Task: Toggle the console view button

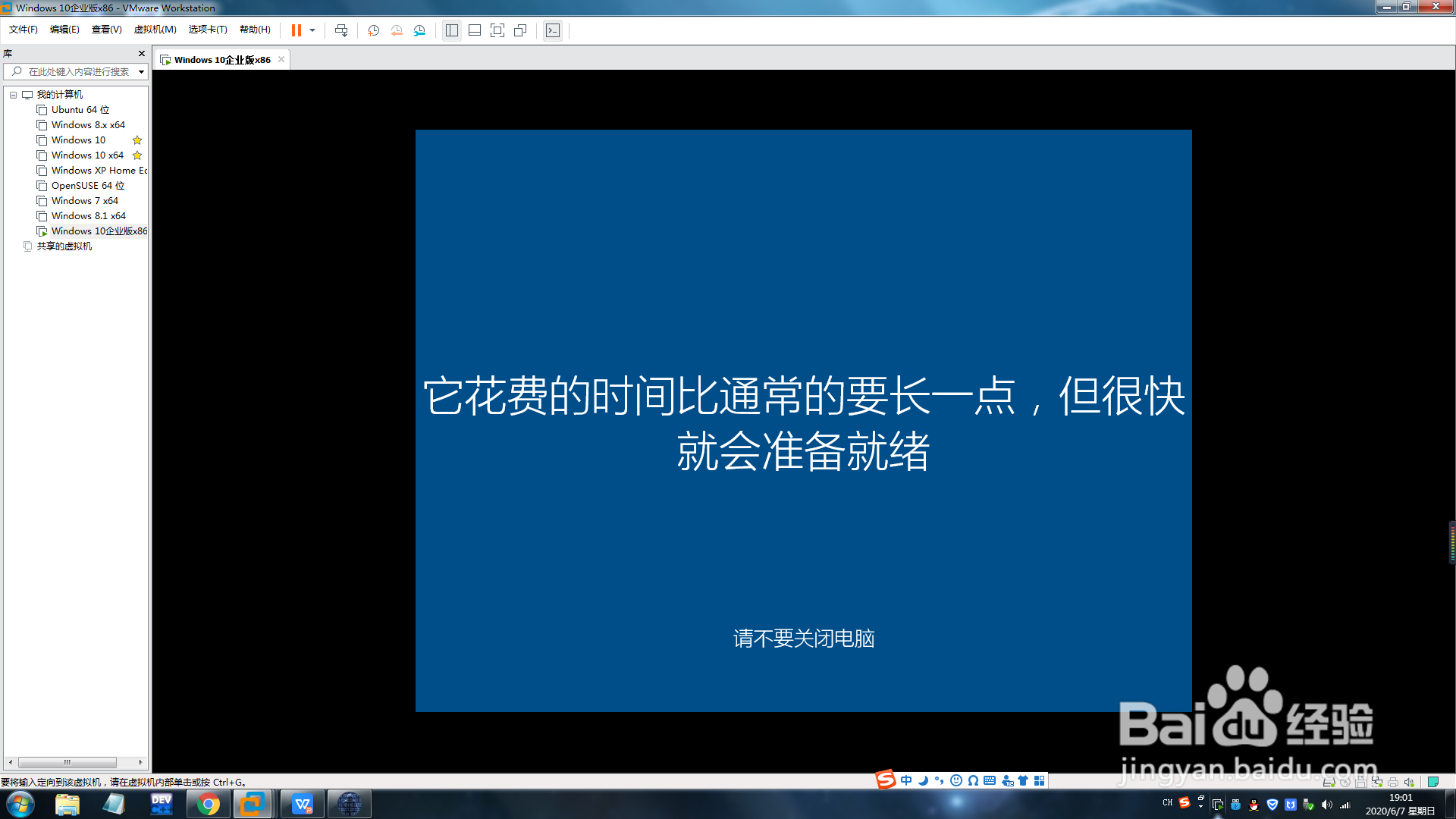Action: (x=553, y=30)
